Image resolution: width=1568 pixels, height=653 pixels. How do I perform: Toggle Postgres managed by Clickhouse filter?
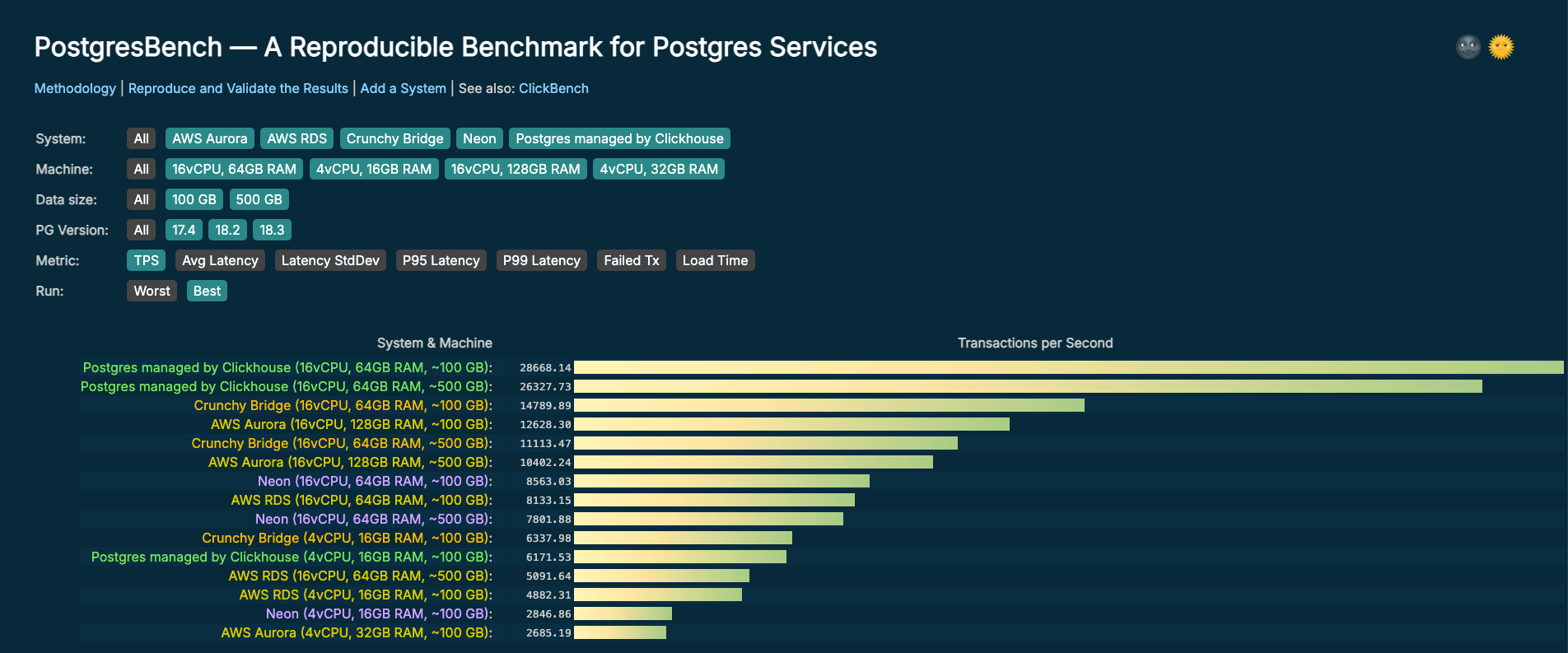coord(619,138)
